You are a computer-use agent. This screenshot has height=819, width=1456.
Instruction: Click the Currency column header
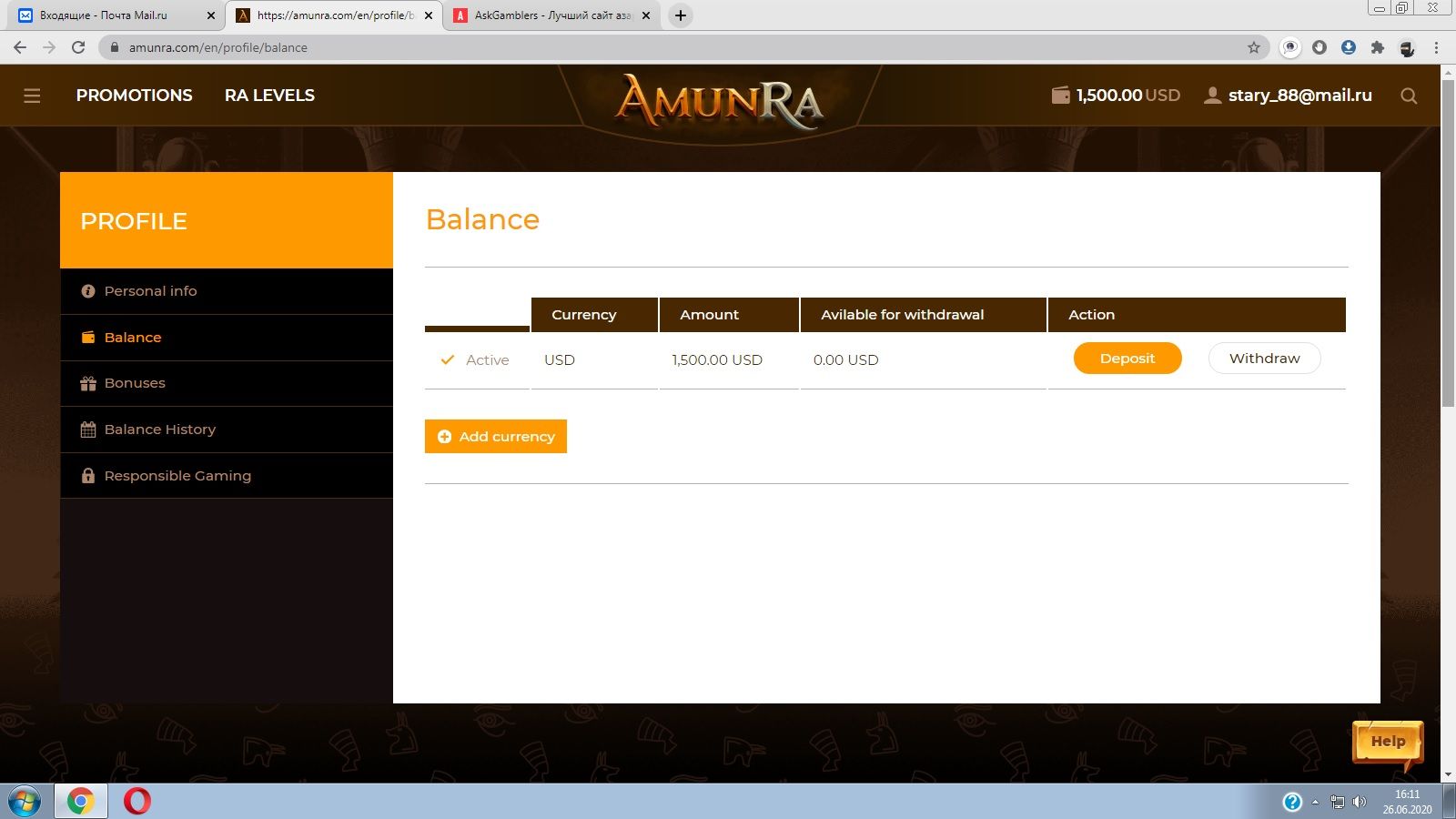[x=594, y=315]
